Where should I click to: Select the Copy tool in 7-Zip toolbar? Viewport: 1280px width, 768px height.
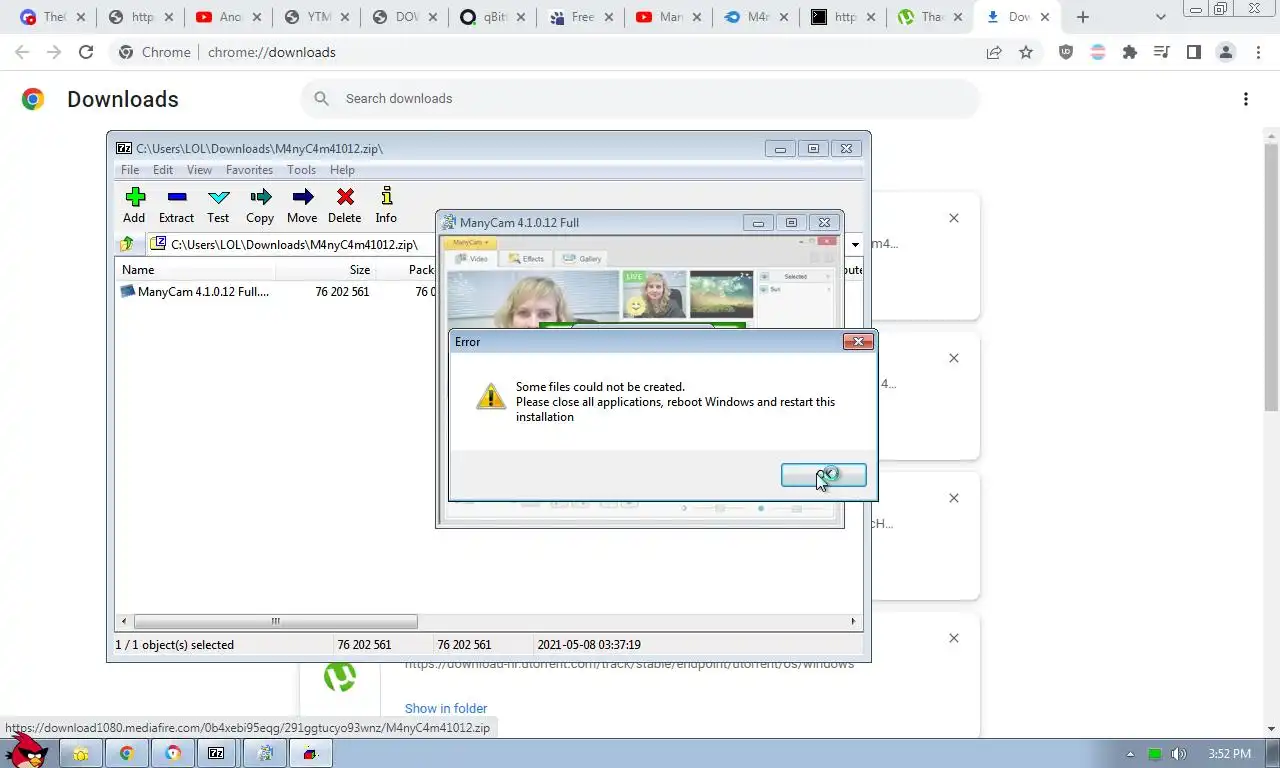point(260,206)
